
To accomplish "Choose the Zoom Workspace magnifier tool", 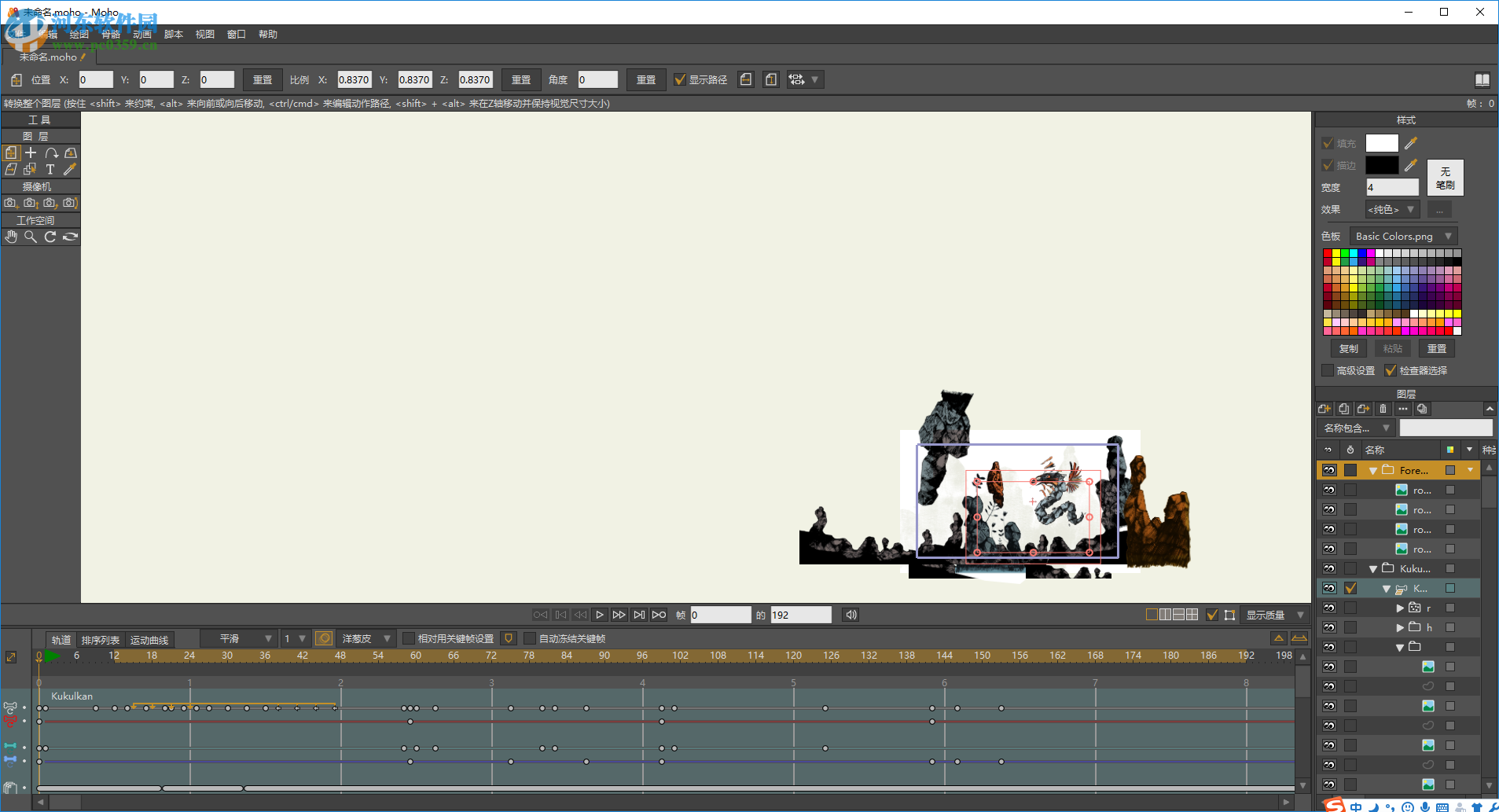I will (x=31, y=237).
